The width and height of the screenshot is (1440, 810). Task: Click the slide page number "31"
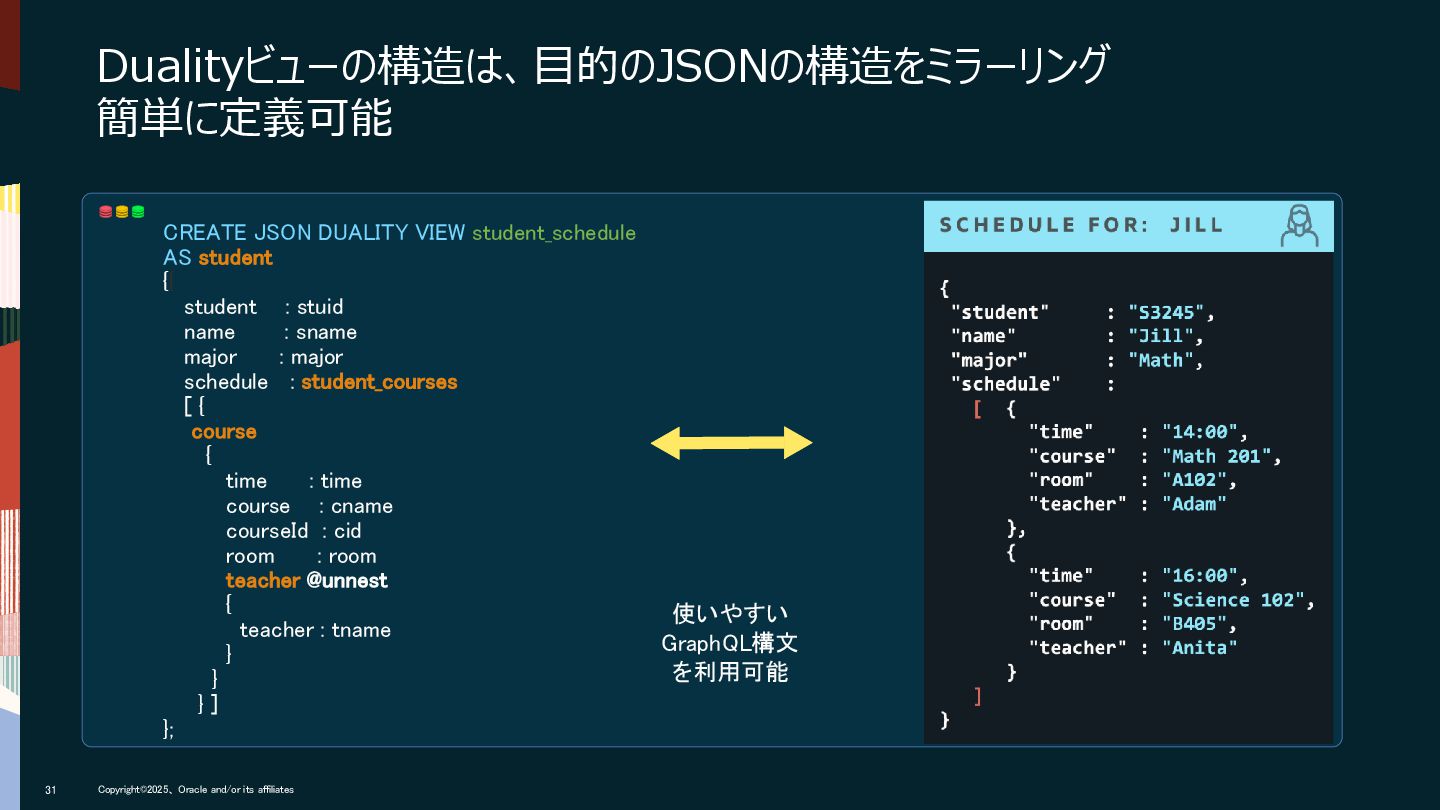[50, 790]
